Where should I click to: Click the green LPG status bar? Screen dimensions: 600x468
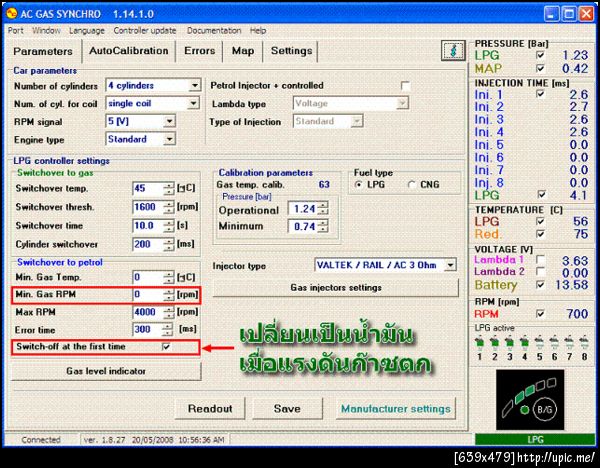pos(535,439)
